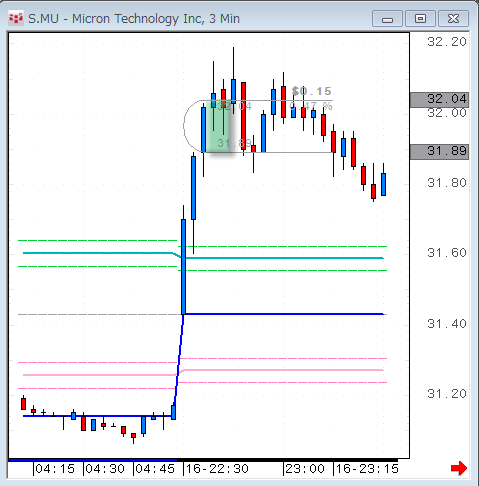Click the 32.20 price axis label
Viewport: 479px width, 486px height.
tap(447, 42)
